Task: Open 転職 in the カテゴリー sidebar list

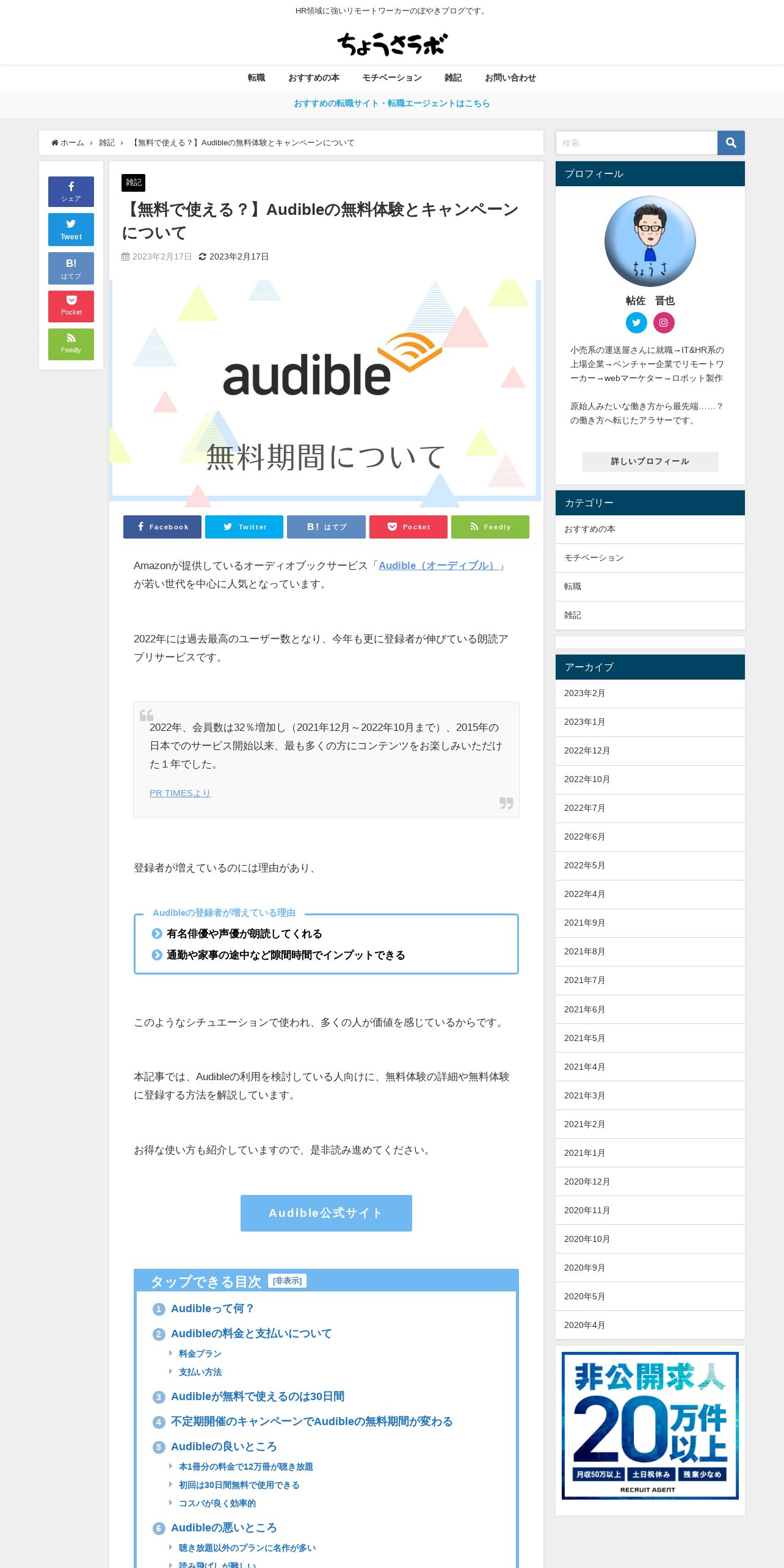Action: click(x=650, y=587)
